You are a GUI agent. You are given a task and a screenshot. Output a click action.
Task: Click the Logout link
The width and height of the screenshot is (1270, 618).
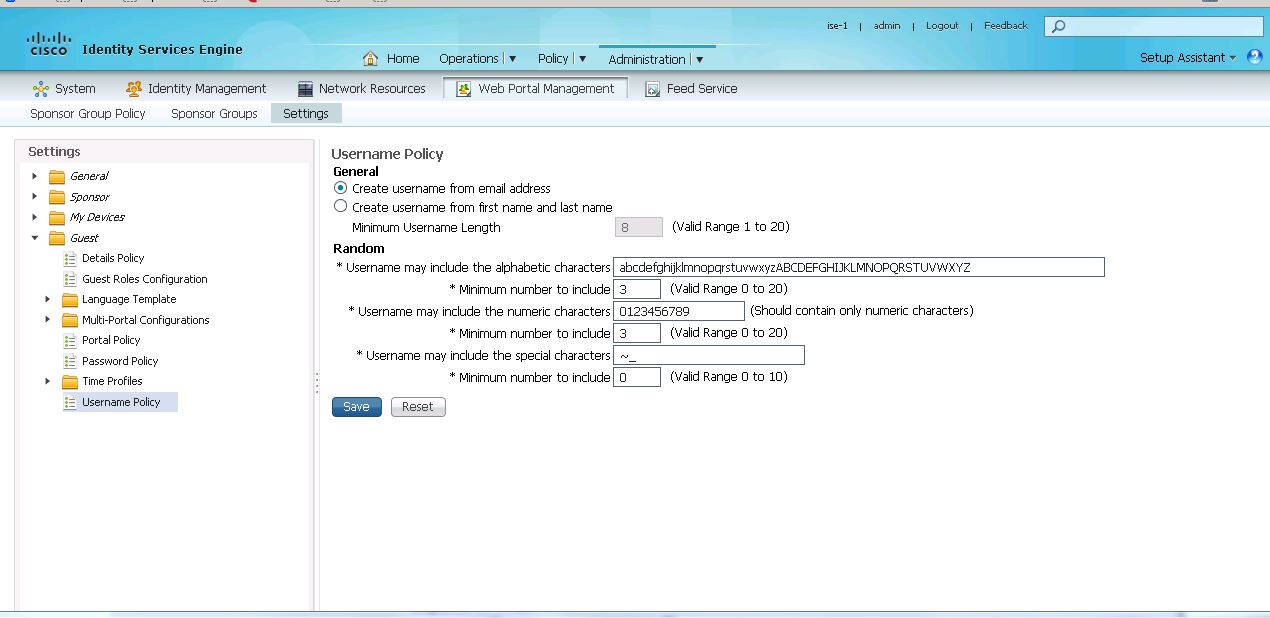[x=942, y=26]
